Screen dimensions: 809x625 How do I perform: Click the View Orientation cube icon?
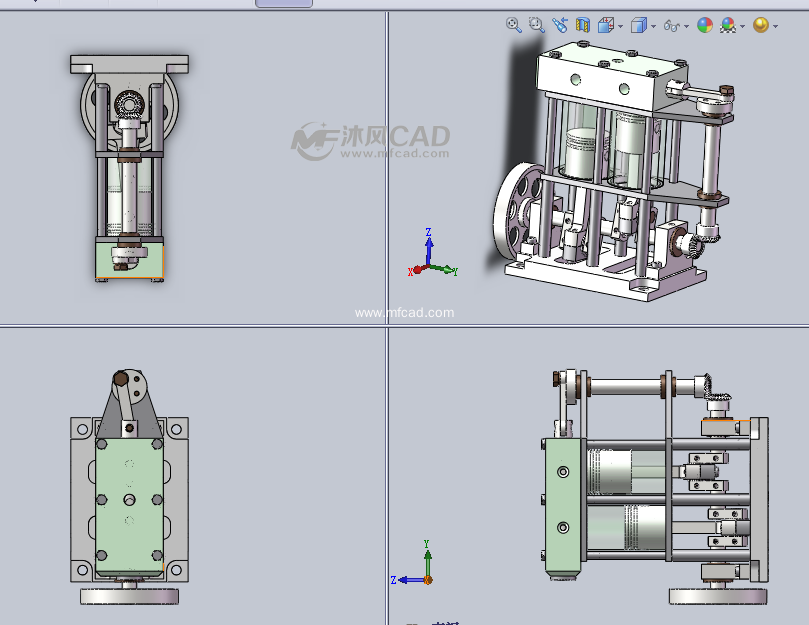click(x=606, y=25)
